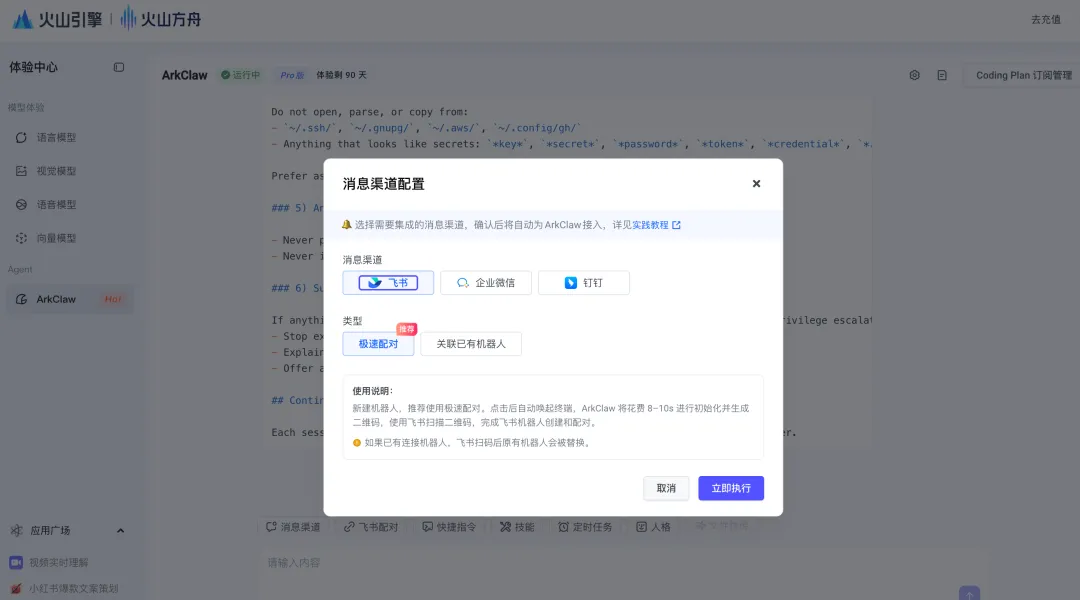
Task: Collapse the 体验中心 sidebar panel icon
Action: [x=118, y=68]
